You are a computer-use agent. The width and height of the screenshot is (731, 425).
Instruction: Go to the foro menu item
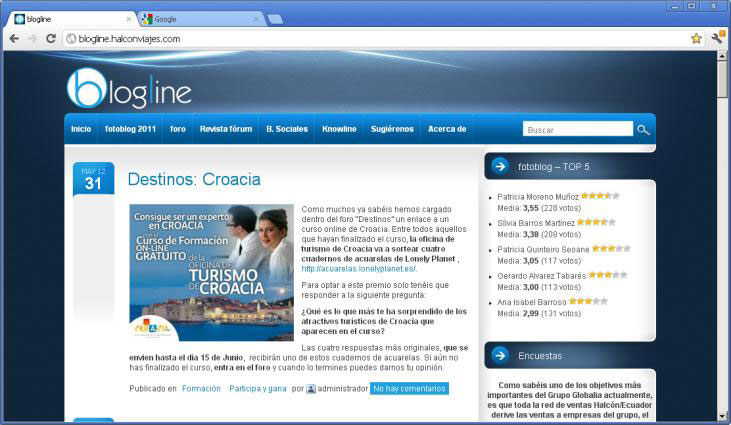pyautogui.click(x=178, y=129)
